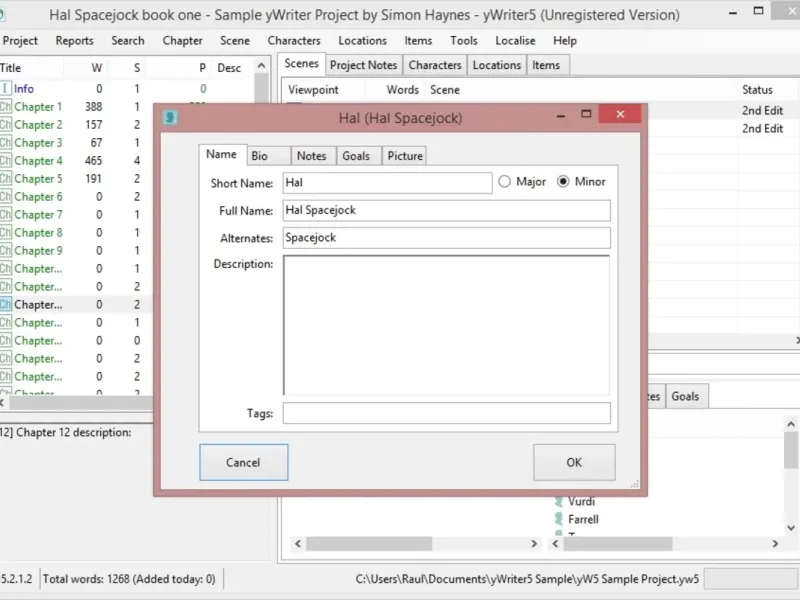Select the Major radio button
The height and width of the screenshot is (600, 800).
[x=504, y=182]
